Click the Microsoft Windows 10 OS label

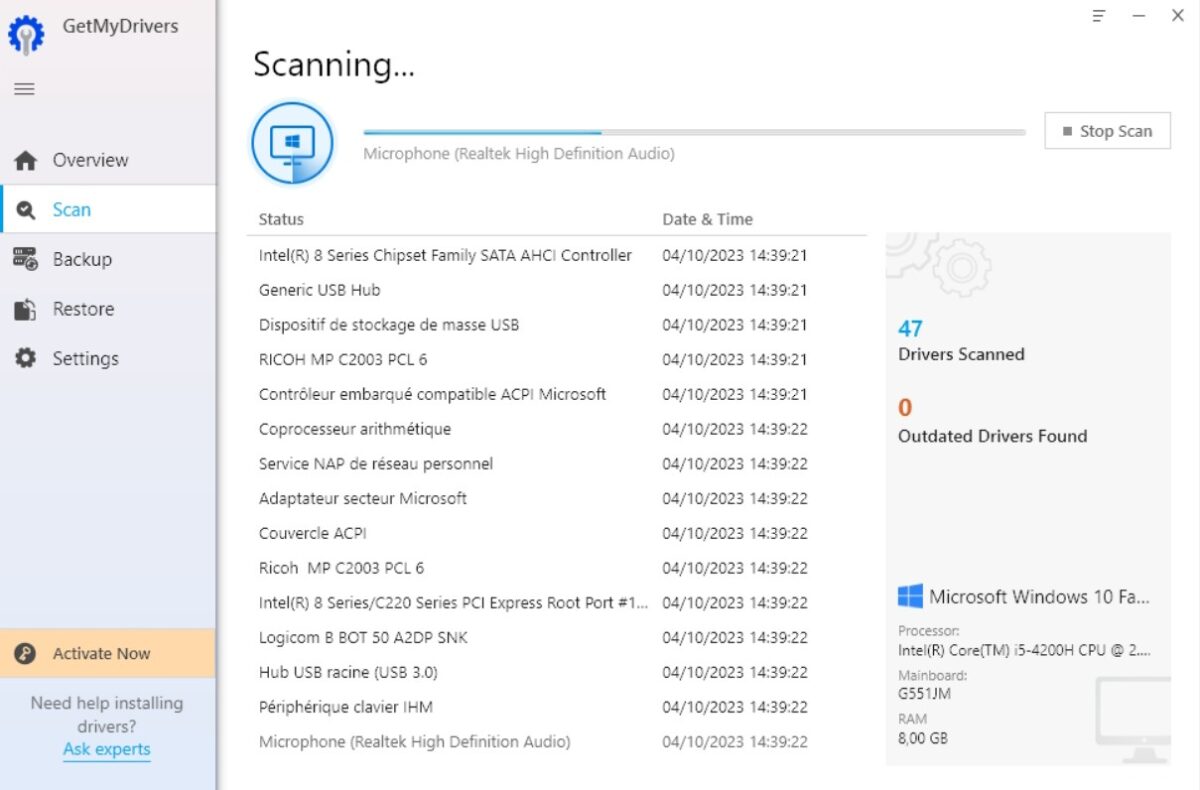(x=1039, y=597)
